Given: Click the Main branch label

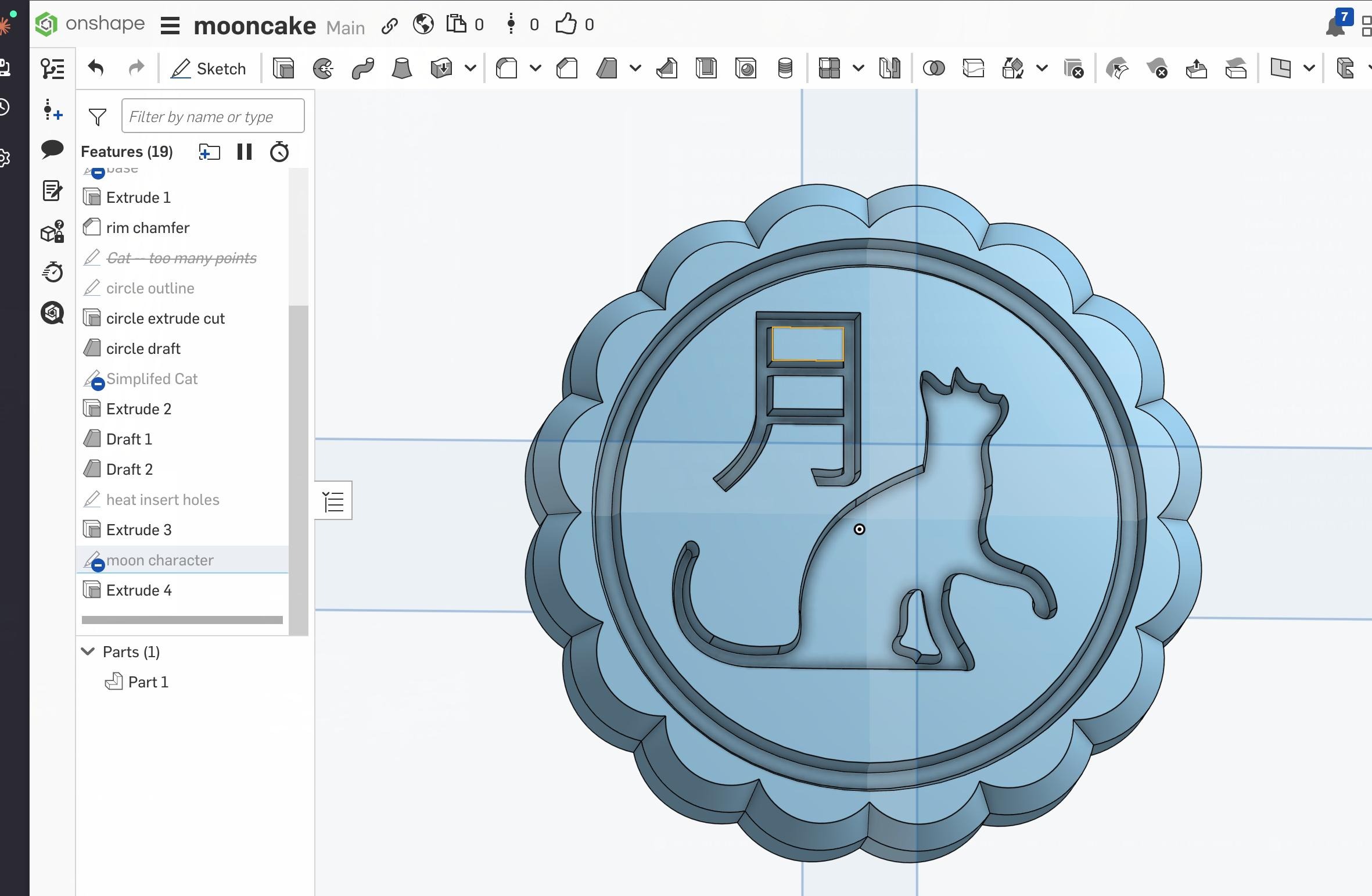Looking at the screenshot, I should [346, 27].
